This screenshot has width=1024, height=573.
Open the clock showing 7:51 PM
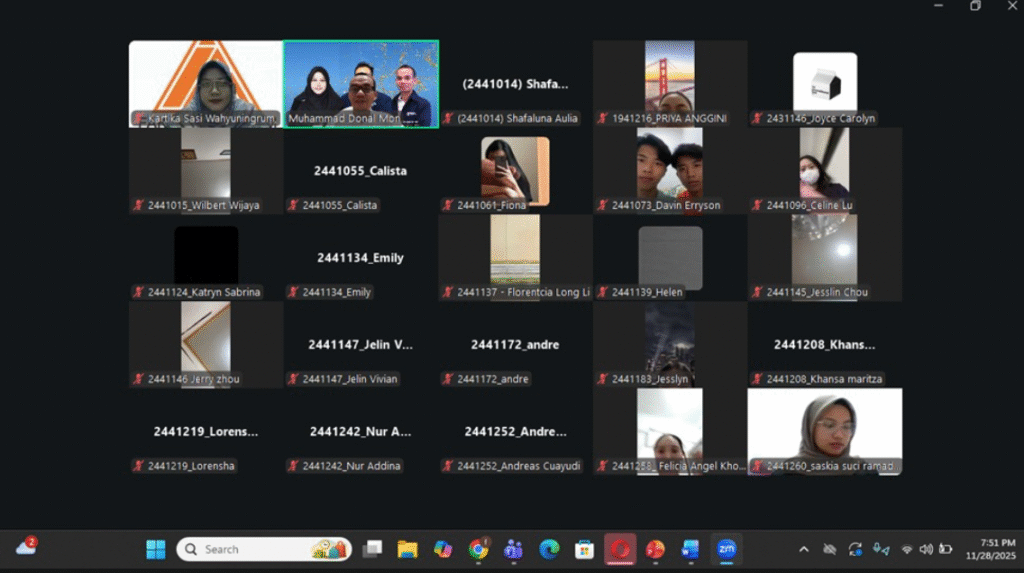pos(991,549)
